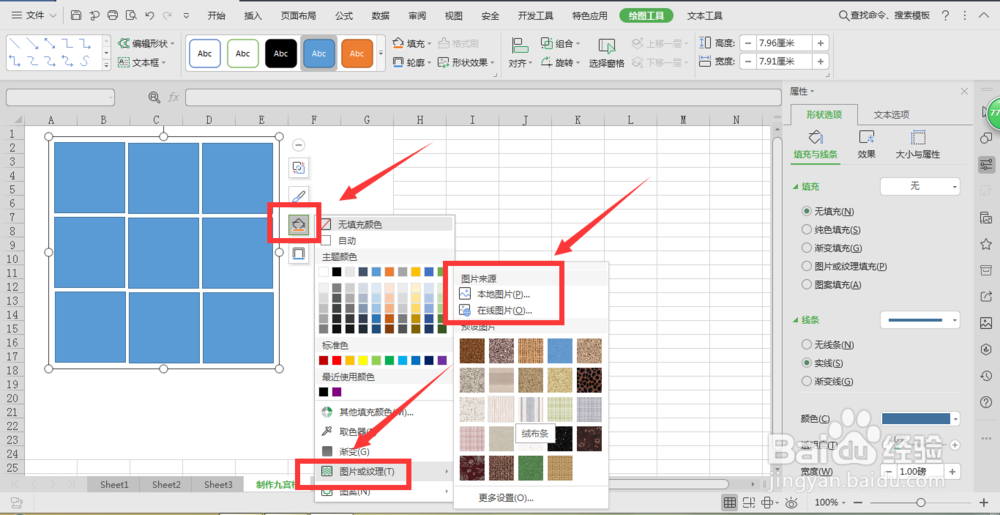Click the Undo arrow icon
Image resolution: width=1000 pixels, height=515 pixels.
[x=150, y=15]
